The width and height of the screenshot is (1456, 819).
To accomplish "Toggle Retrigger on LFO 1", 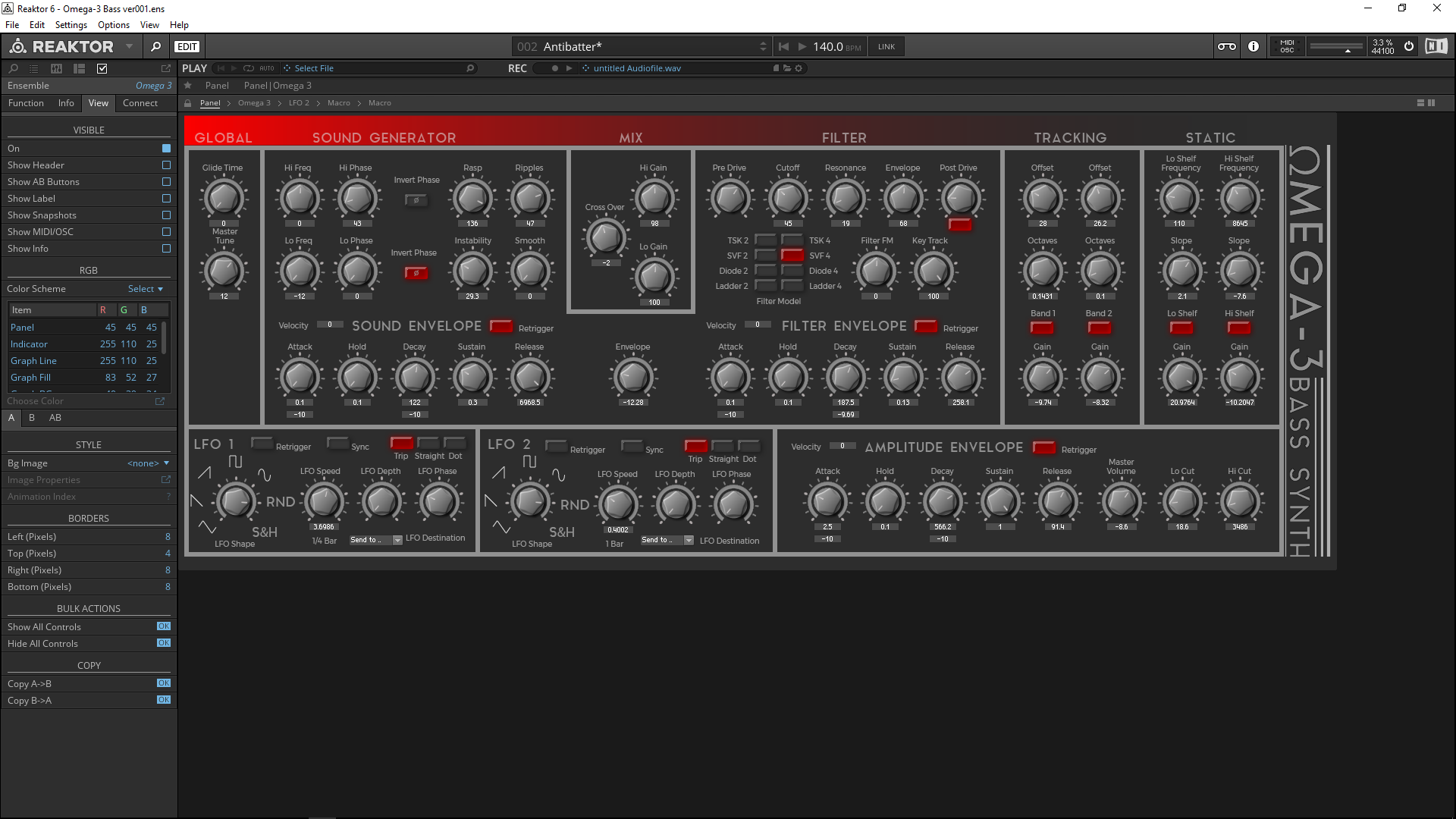I will (x=262, y=444).
